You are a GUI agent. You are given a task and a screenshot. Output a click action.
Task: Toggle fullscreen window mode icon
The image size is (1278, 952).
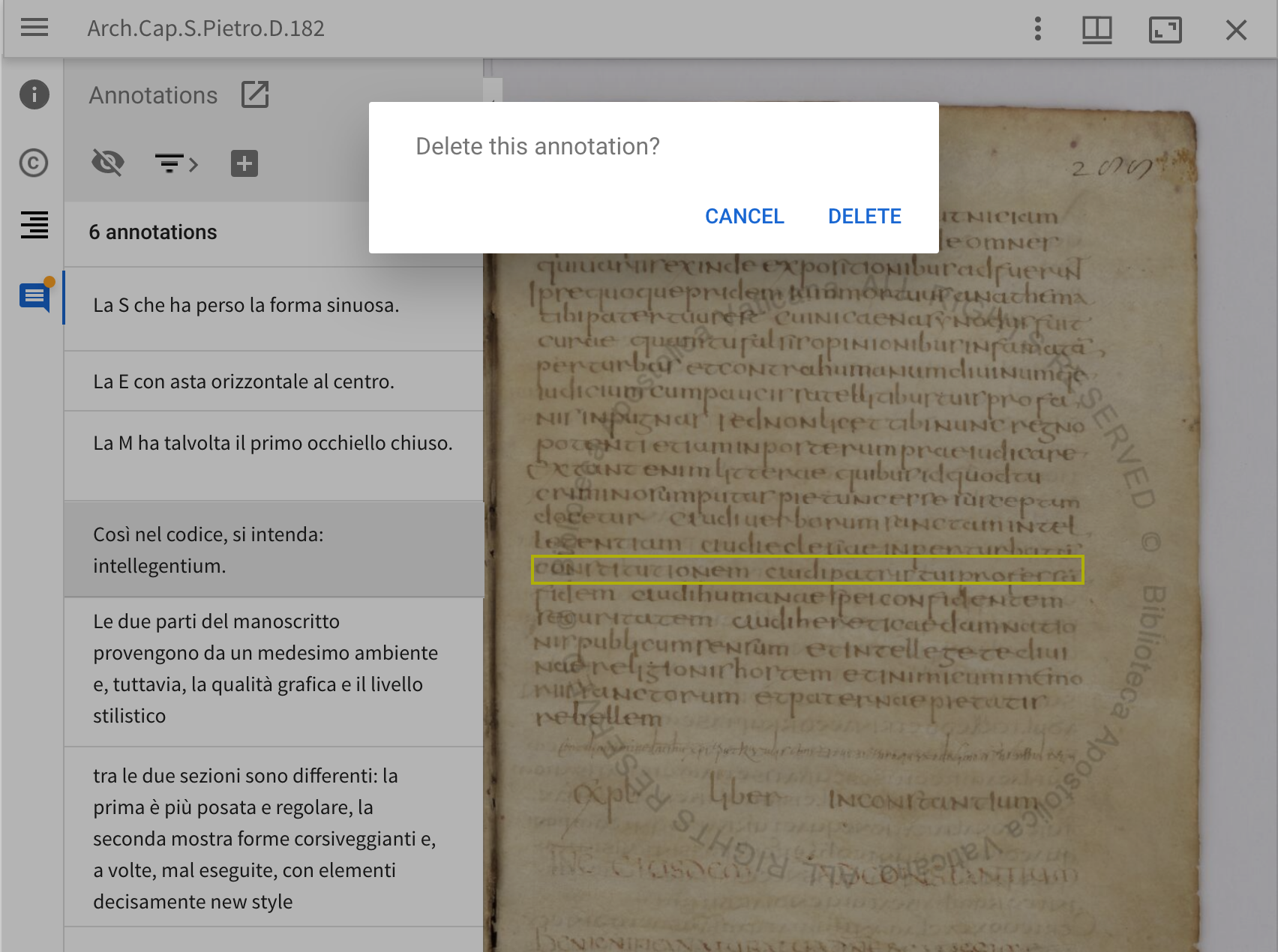point(1165,30)
